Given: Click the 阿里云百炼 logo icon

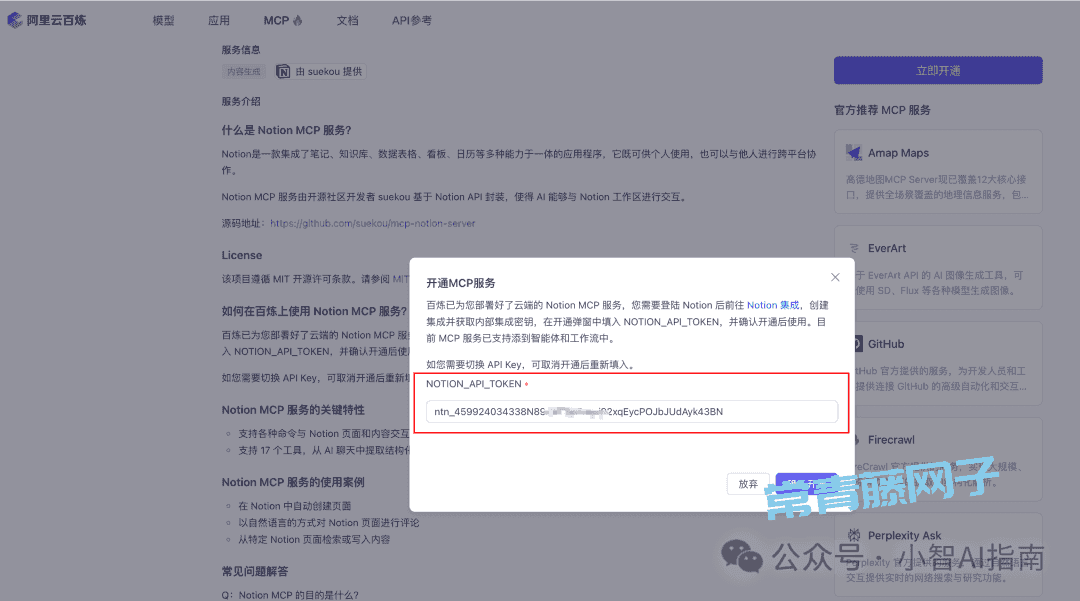Looking at the screenshot, I should tap(14, 20).
